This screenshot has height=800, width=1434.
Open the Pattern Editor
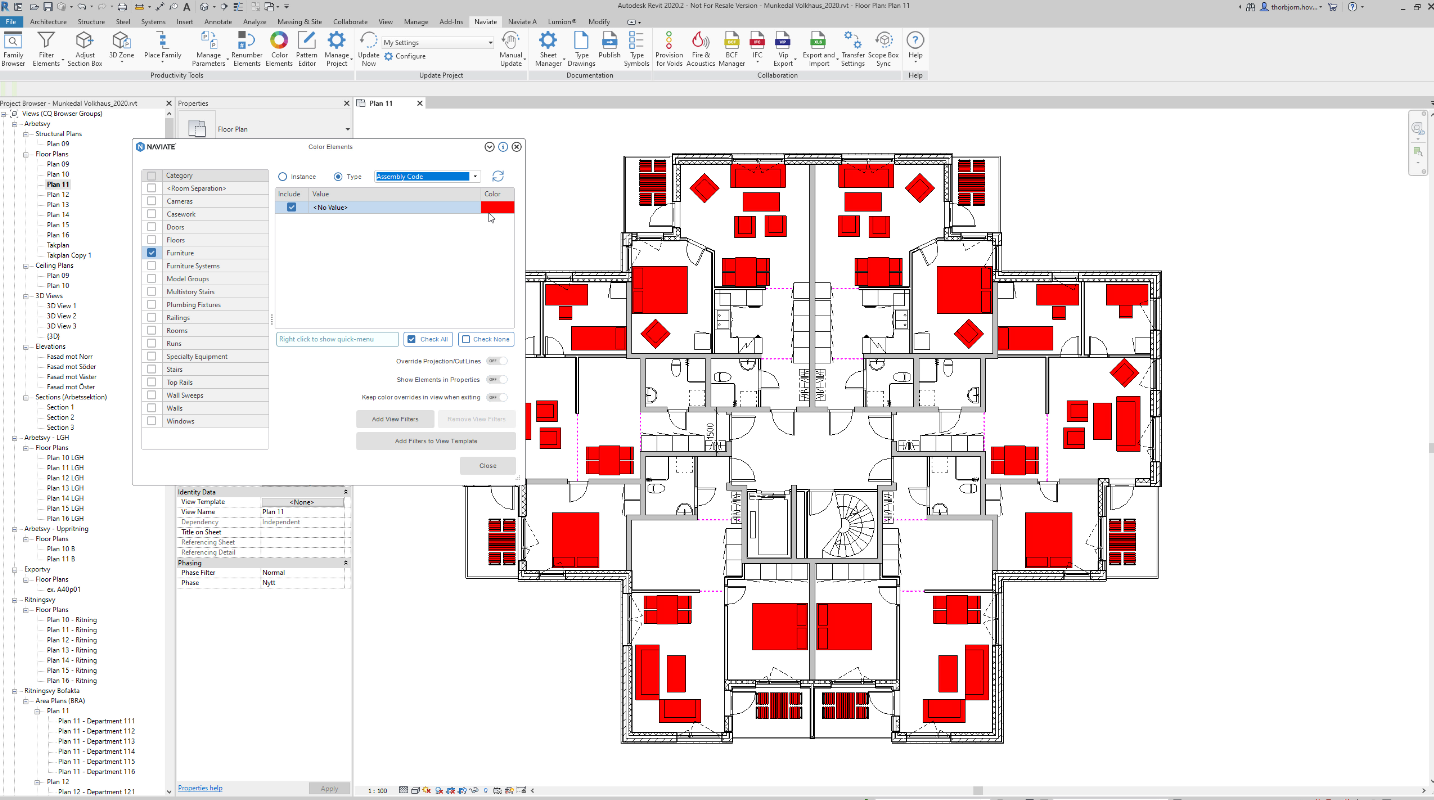[307, 47]
